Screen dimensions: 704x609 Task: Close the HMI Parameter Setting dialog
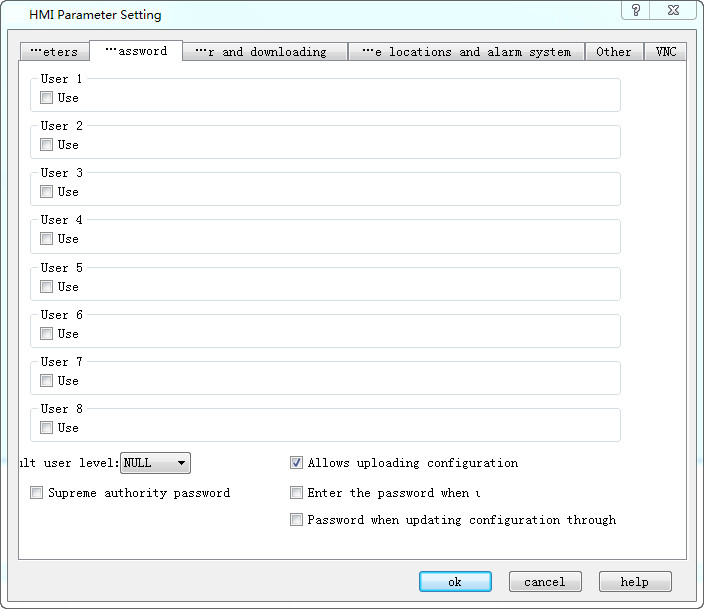pyautogui.click(x=673, y=10)
